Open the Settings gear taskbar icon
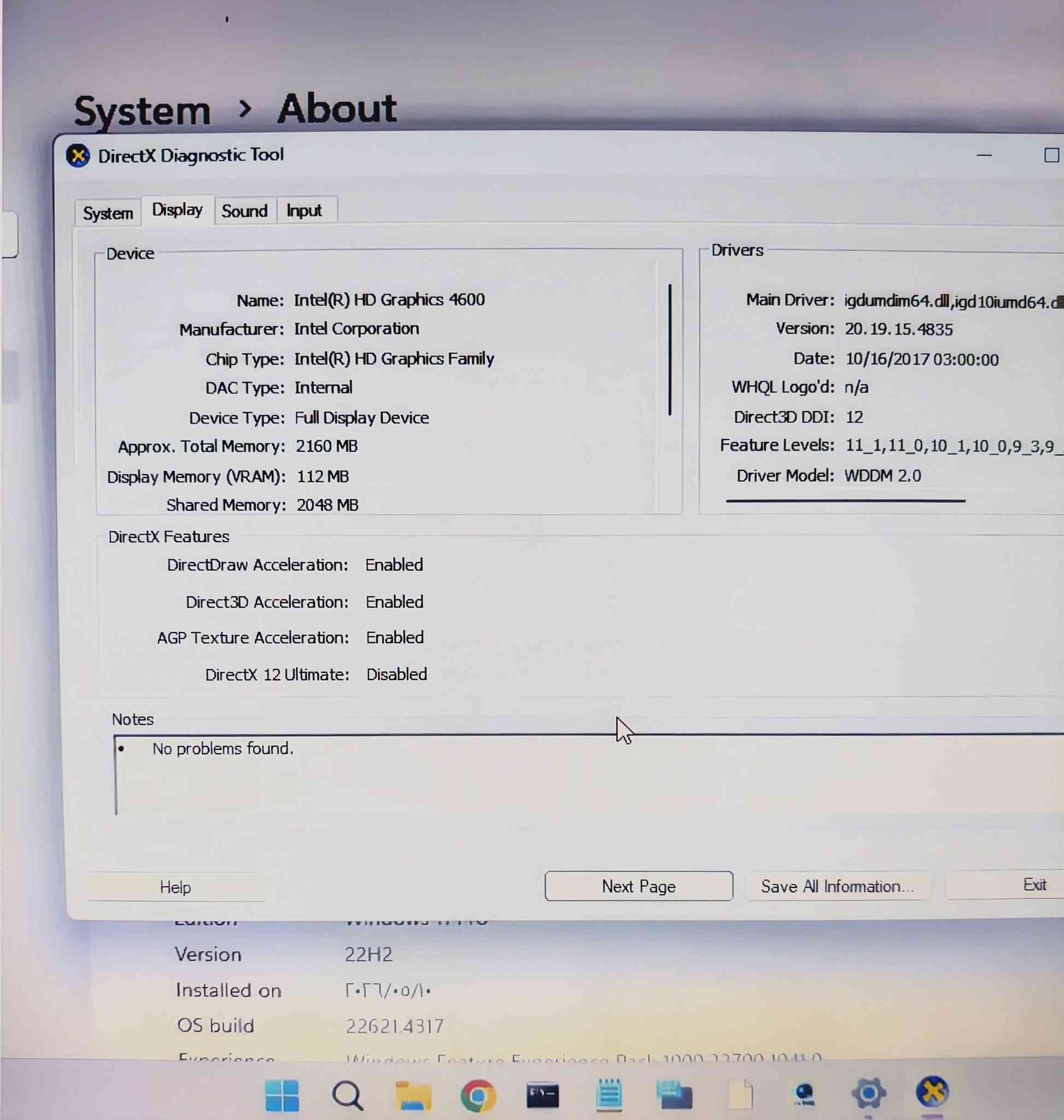Viewport: 1064px width, 1120px height. [x=868, y=1093]
